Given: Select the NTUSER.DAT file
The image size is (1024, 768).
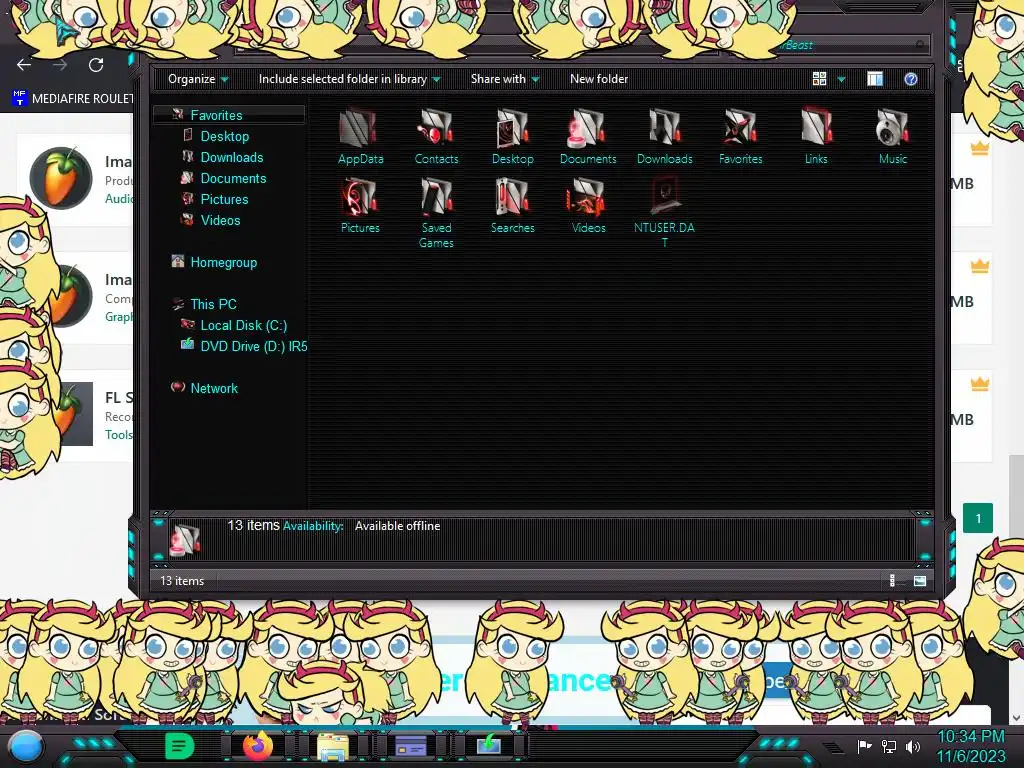Looking at the screenshot, I should [664, 213].
